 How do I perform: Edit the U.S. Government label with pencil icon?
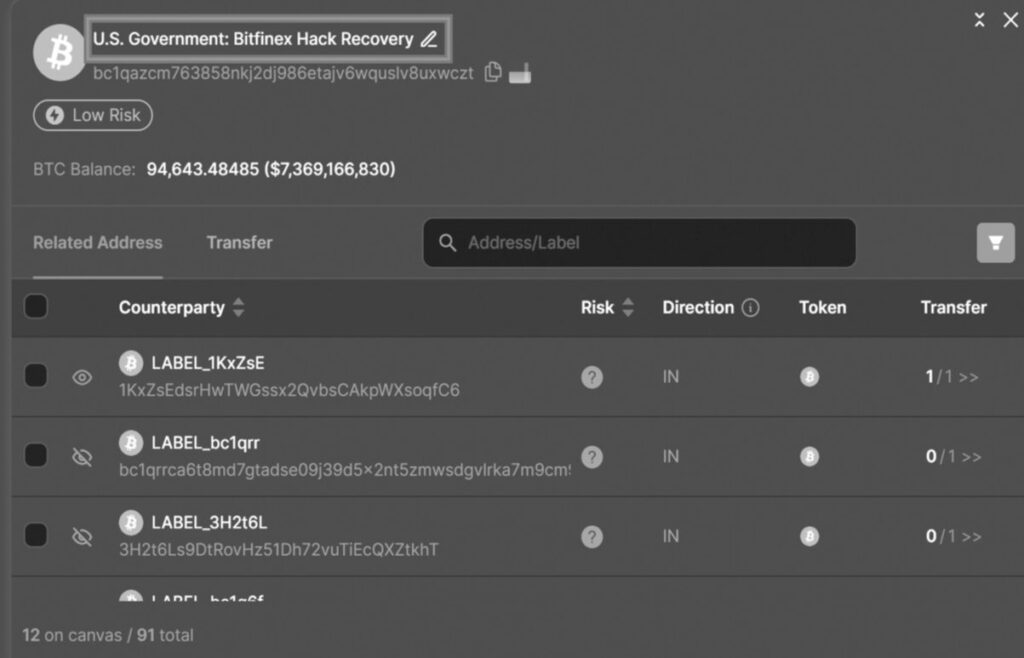click(x=429, y=39)
